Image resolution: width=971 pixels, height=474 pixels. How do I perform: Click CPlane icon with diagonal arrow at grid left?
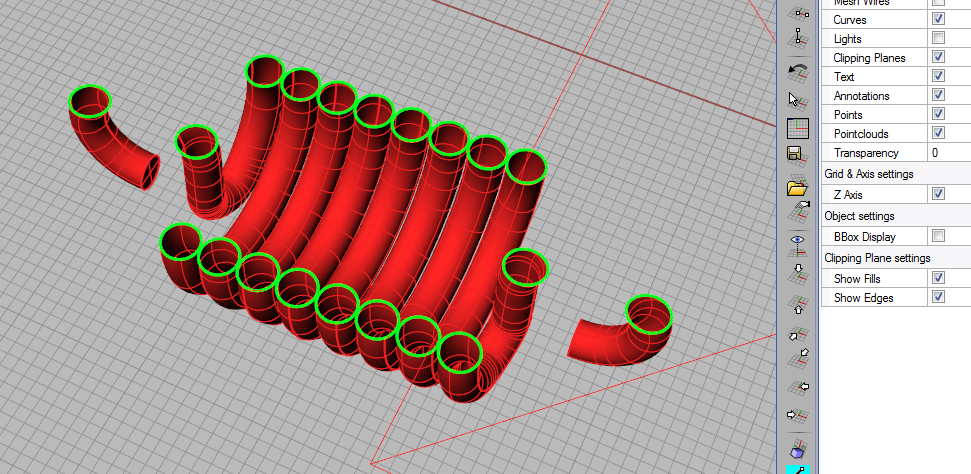click(x=798, y=335)
